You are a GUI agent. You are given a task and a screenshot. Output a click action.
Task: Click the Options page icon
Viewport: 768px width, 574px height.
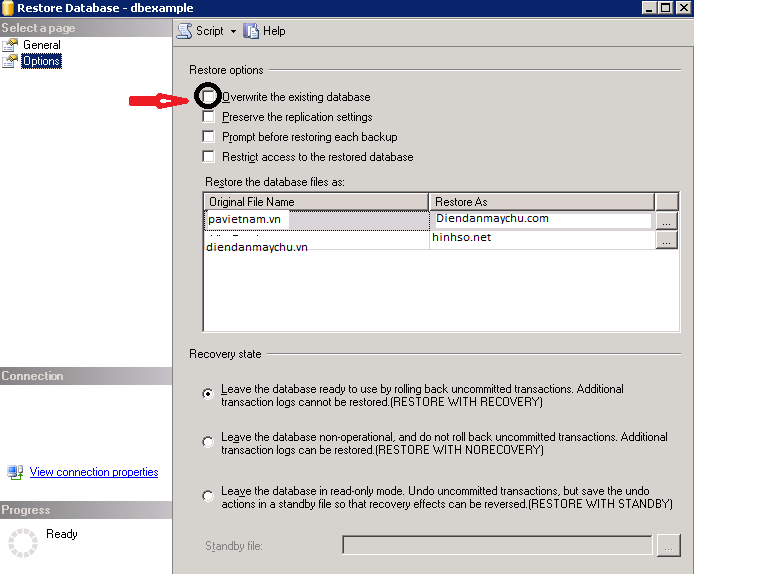click(x=10, y=61)
